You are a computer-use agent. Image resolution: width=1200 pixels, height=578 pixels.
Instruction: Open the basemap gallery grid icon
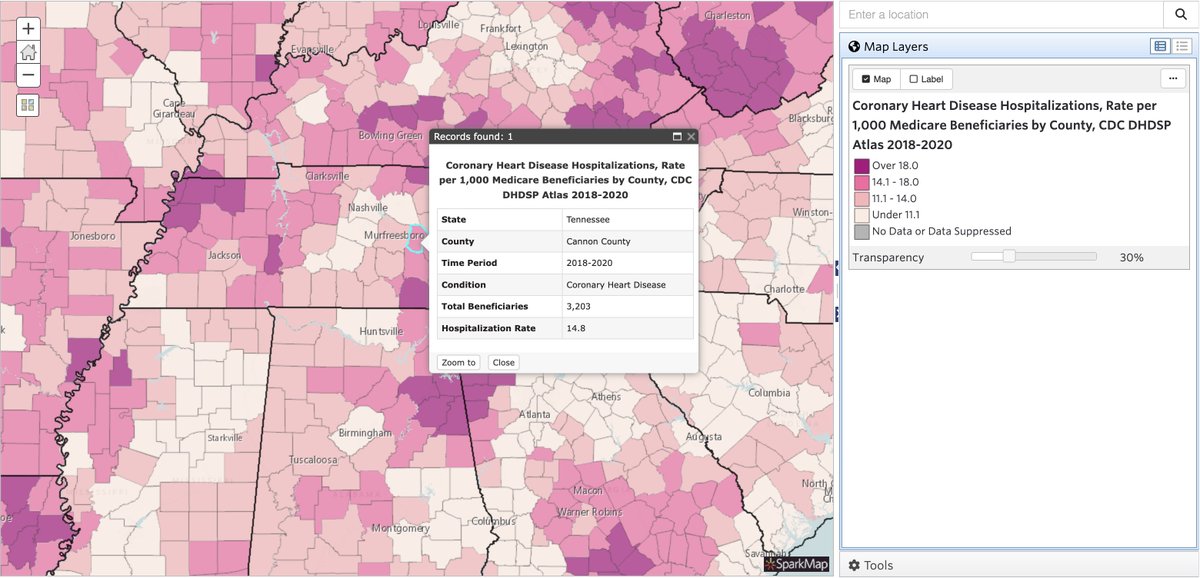28,105
